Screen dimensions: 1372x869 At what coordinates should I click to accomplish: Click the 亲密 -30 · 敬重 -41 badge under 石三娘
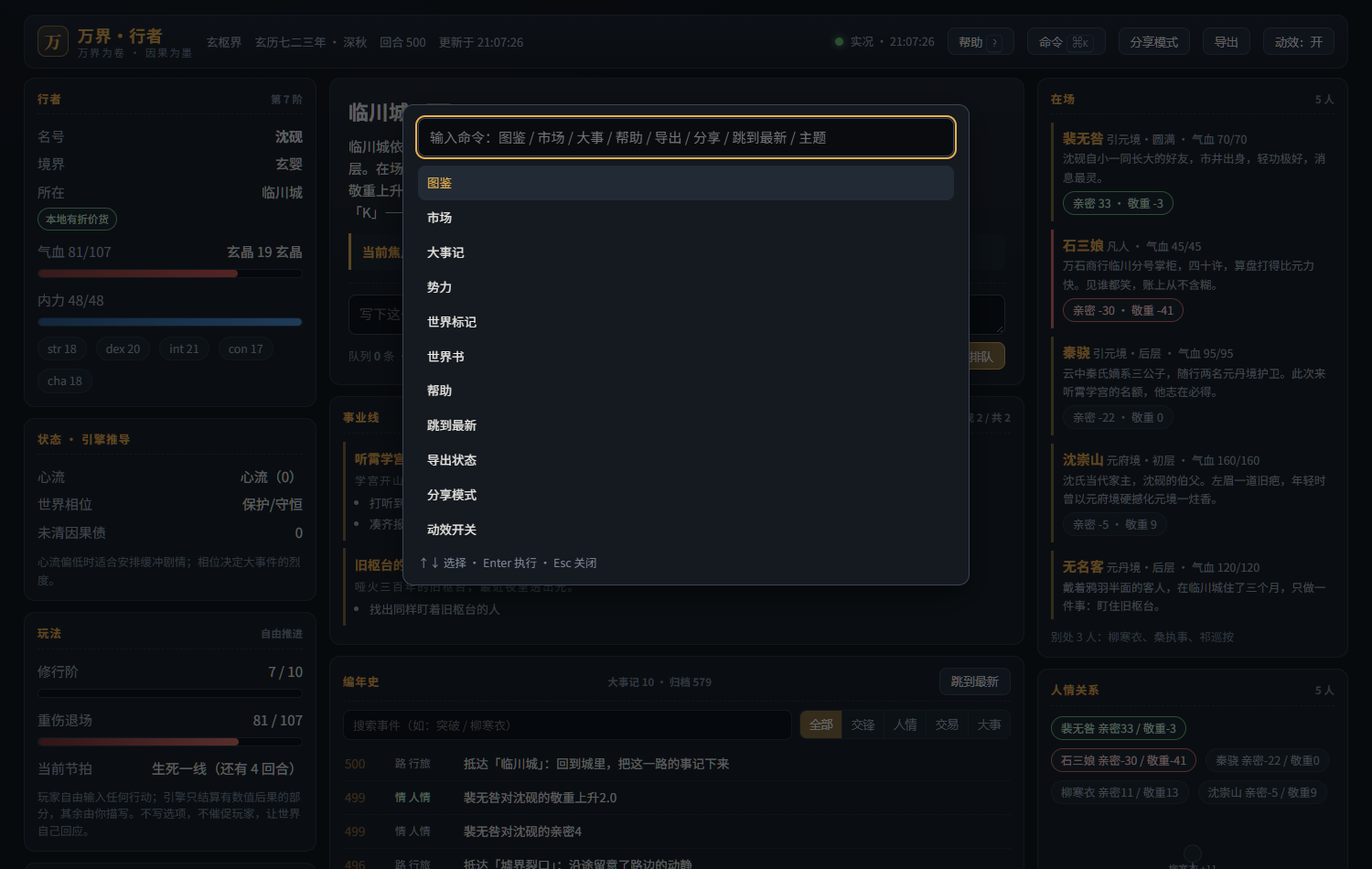[x=1123, y=310]
